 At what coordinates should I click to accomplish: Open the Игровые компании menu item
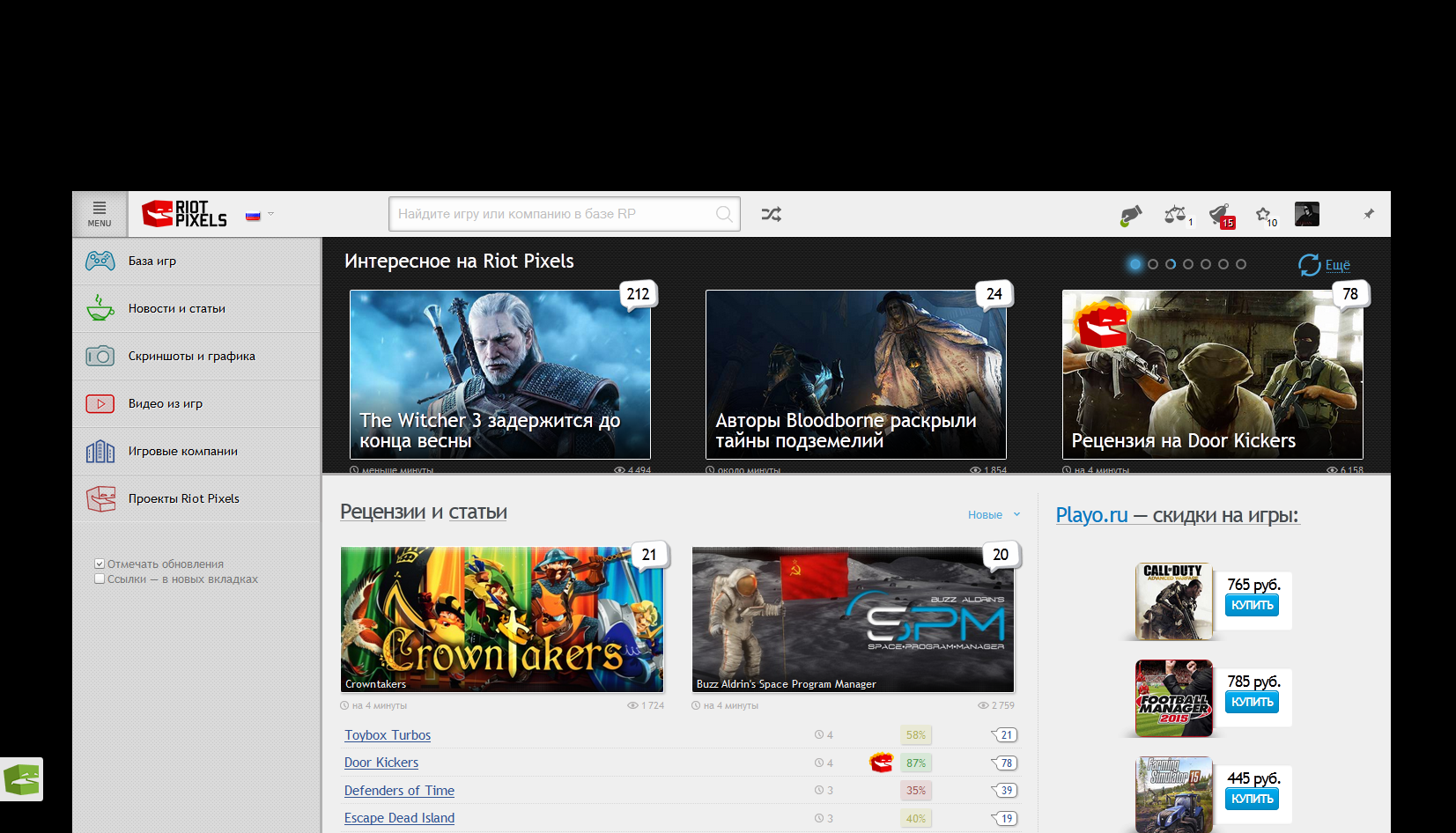click(197, 451)
